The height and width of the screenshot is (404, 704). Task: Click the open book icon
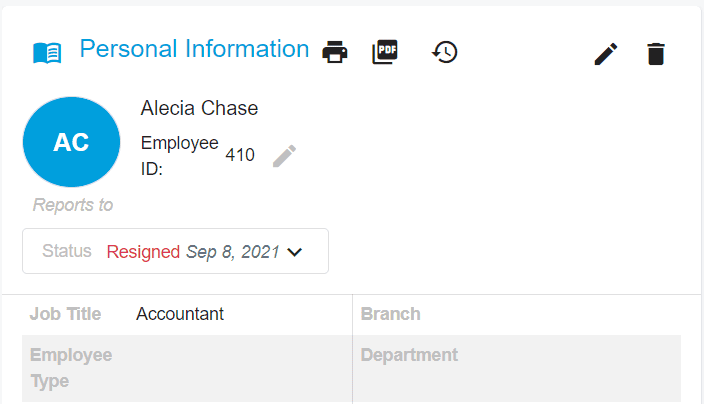(47, 53)
